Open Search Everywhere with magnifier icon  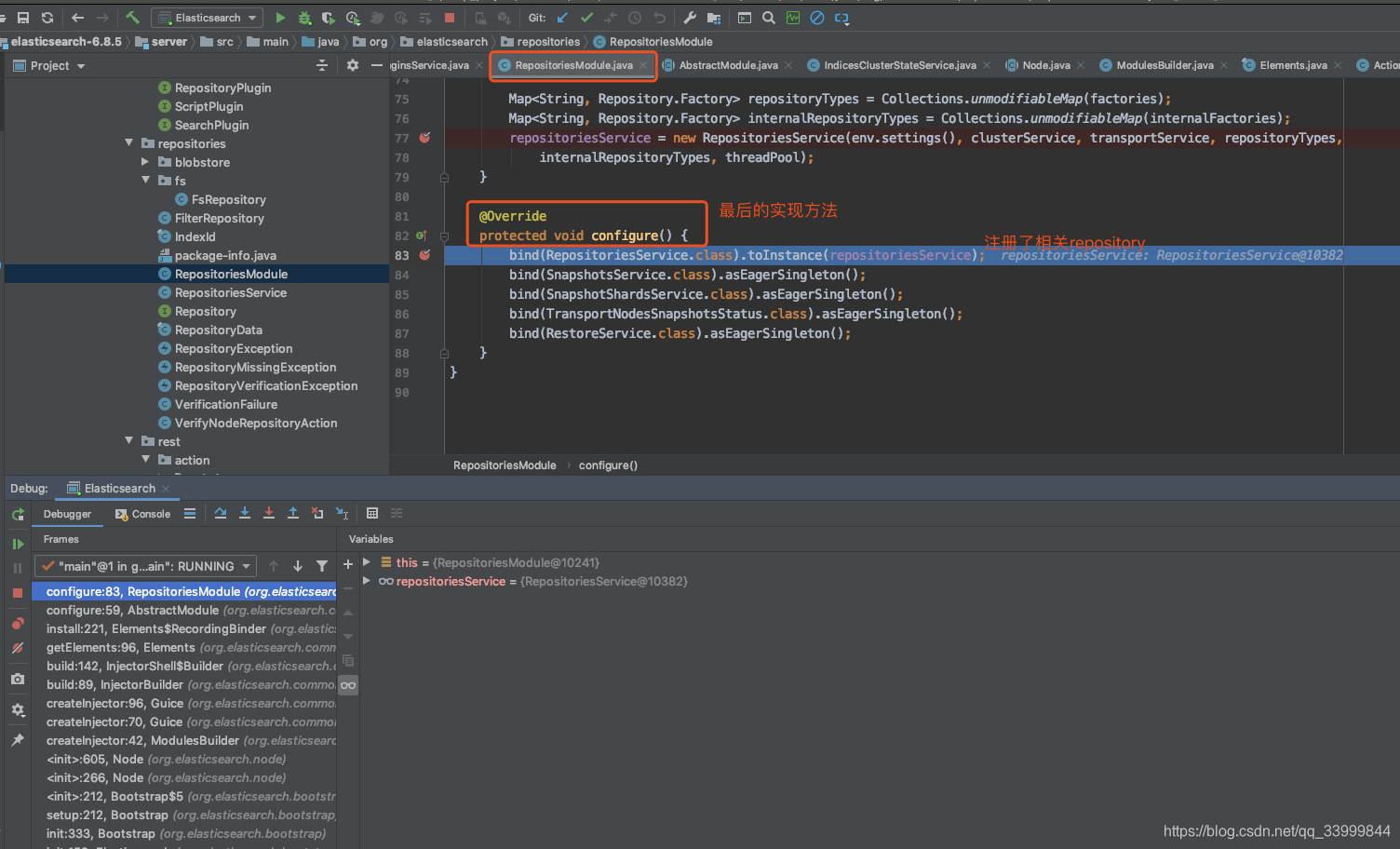pos(768,18)
